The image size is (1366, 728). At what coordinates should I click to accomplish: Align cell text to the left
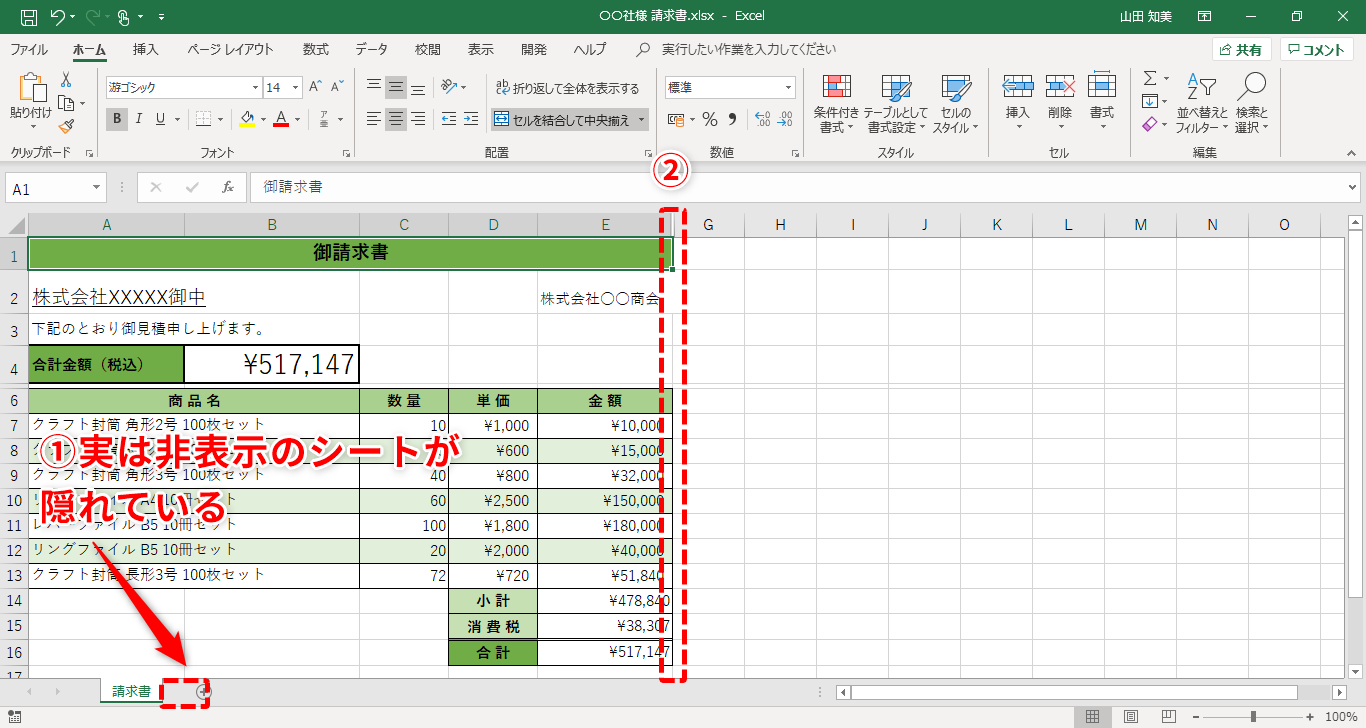[x=374, y=119]
